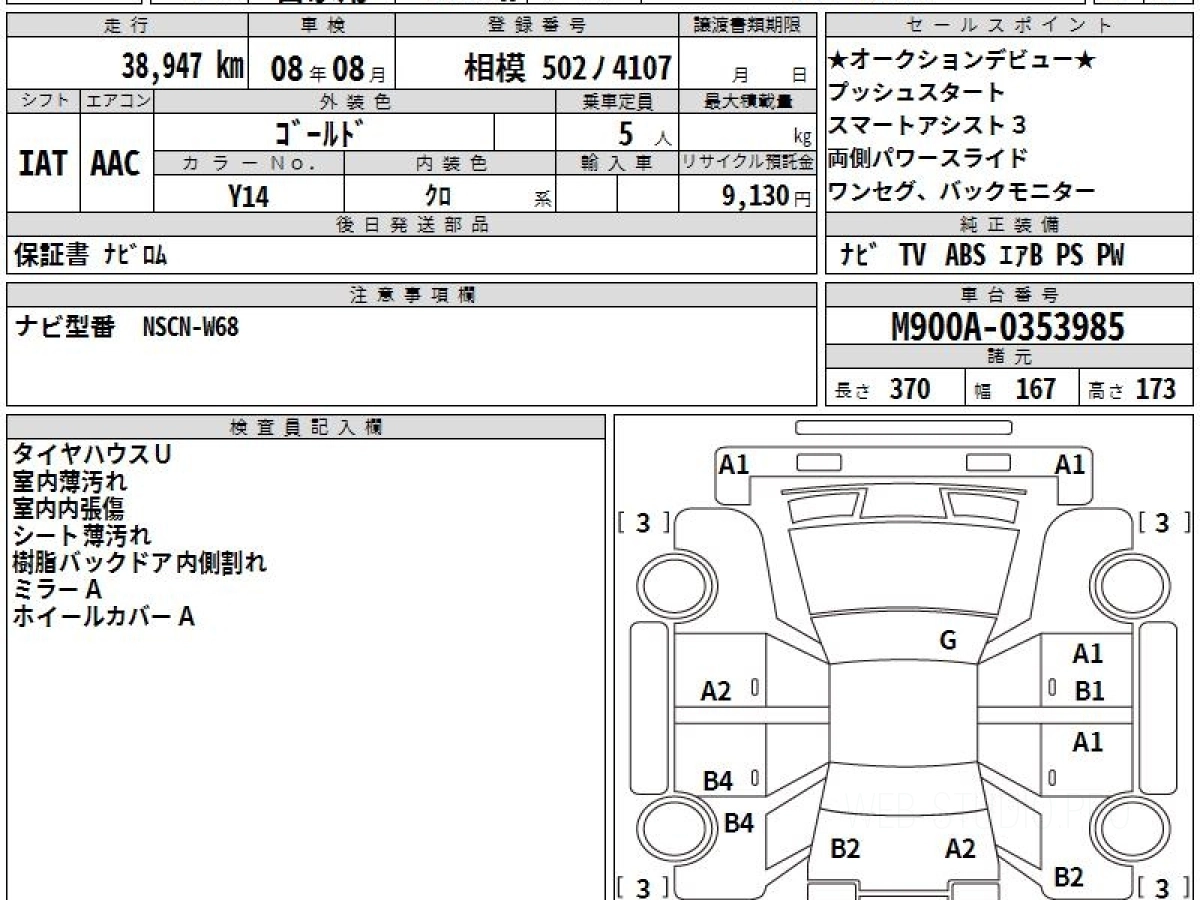Screen dimensions: 1200x900
Task: Select inspector note 室内内張傷
Action: tap(69, 508)
